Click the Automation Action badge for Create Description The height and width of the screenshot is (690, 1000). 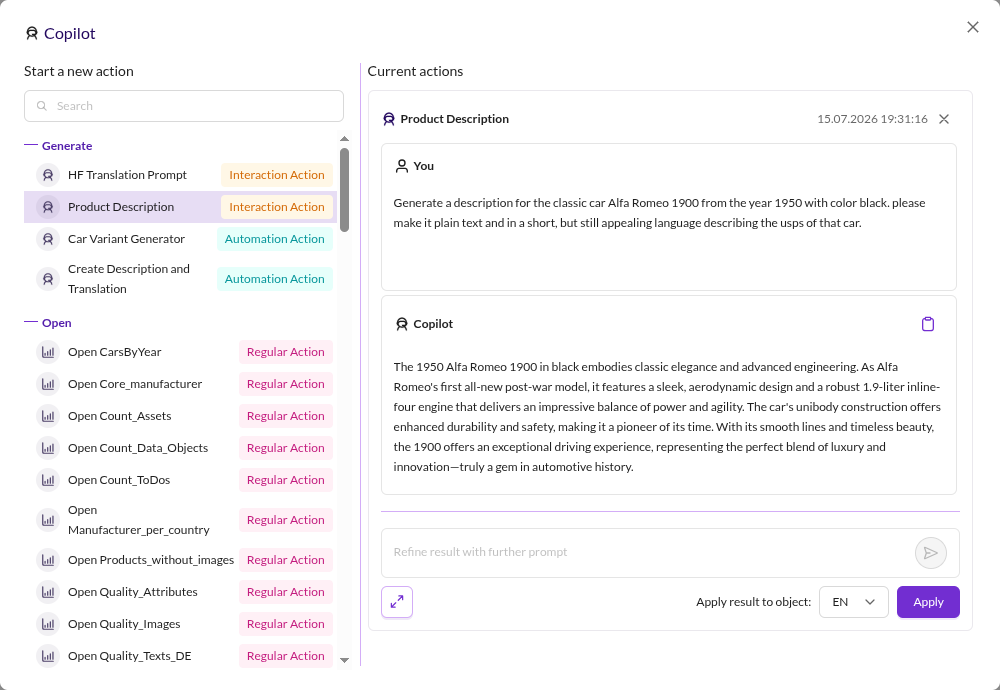[x=275, y=279]
